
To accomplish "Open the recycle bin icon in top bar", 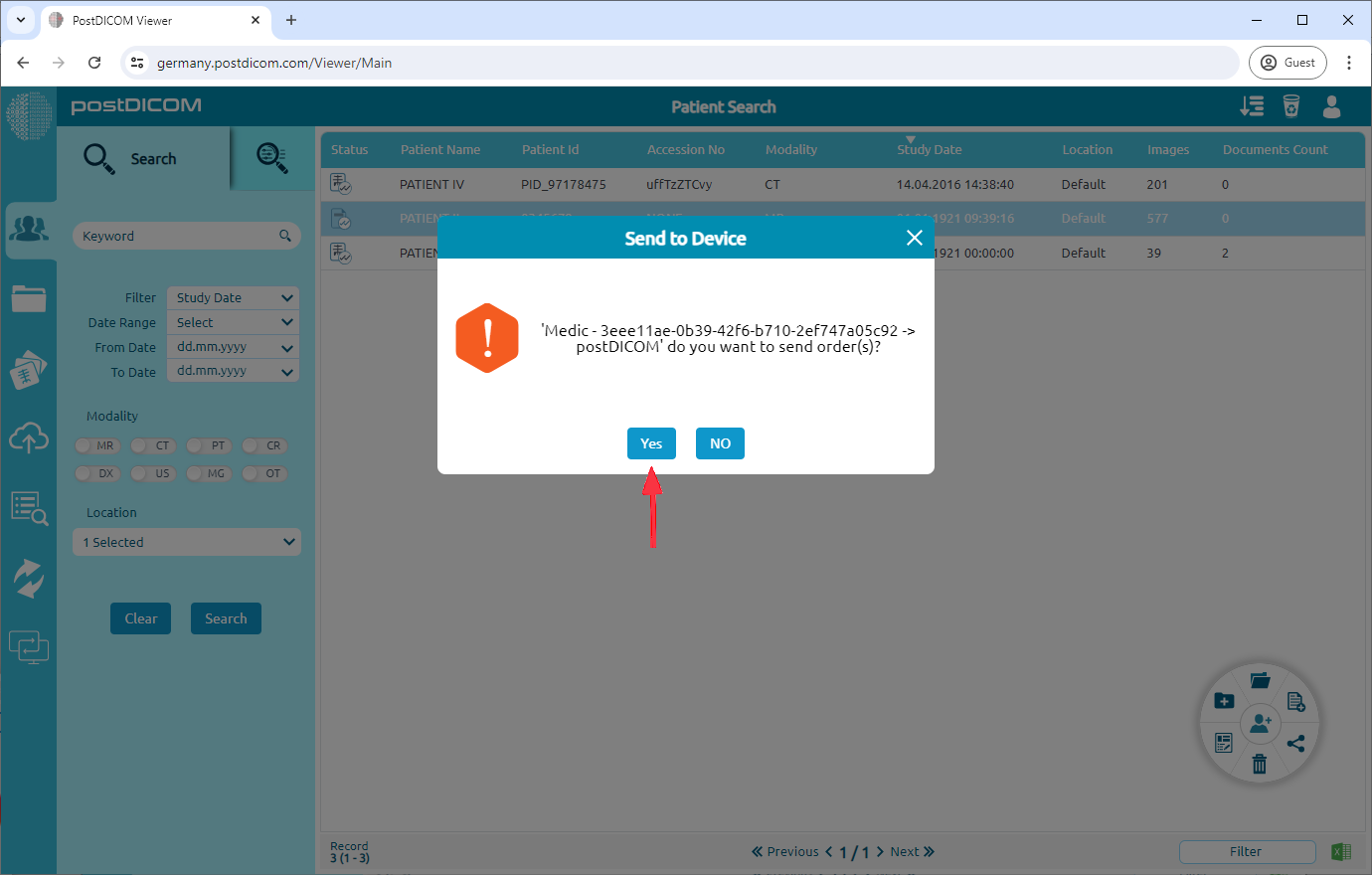I will [1289, 106].
